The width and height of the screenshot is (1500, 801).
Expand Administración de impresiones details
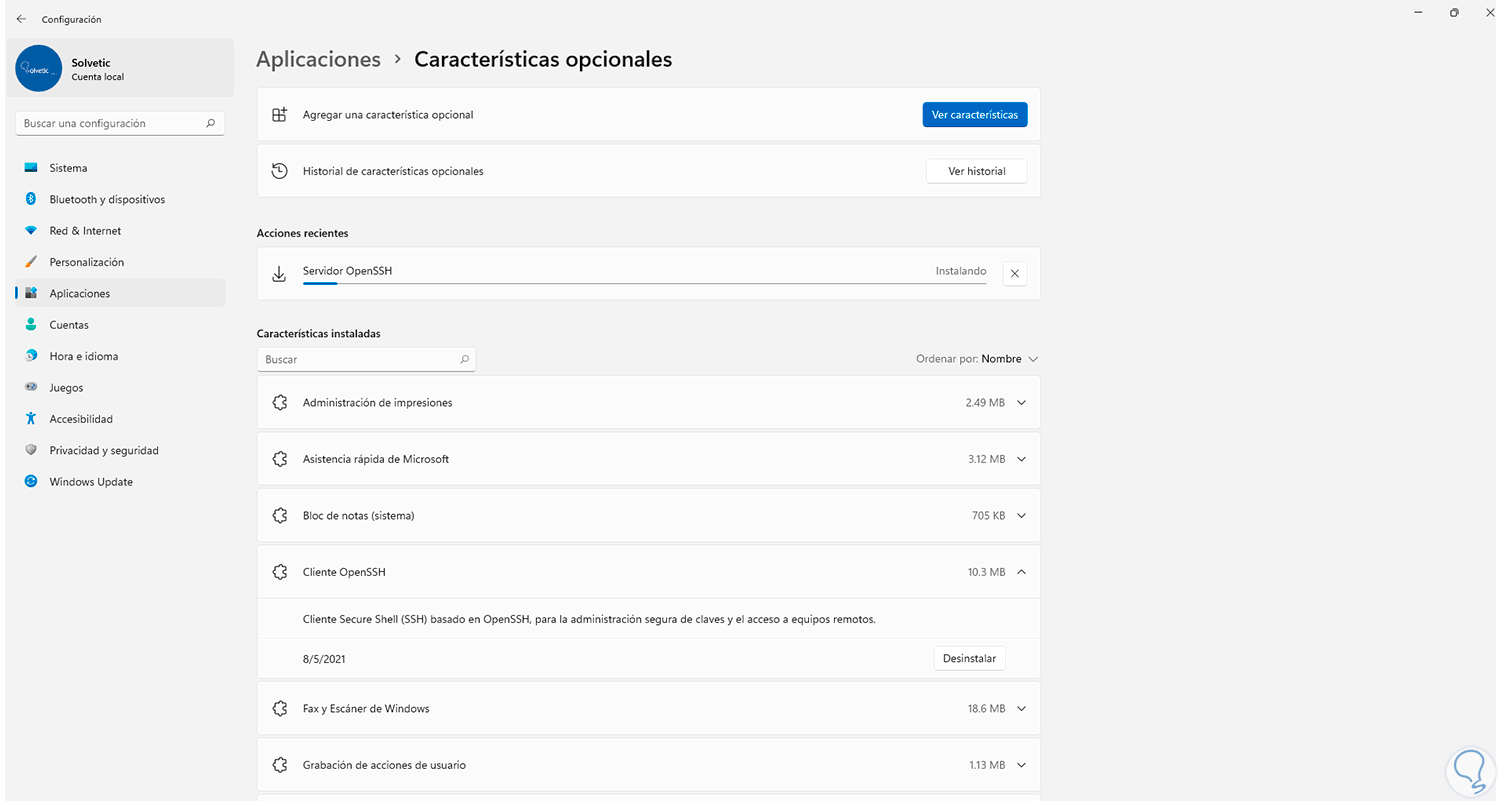click(x=1021, y=403)
